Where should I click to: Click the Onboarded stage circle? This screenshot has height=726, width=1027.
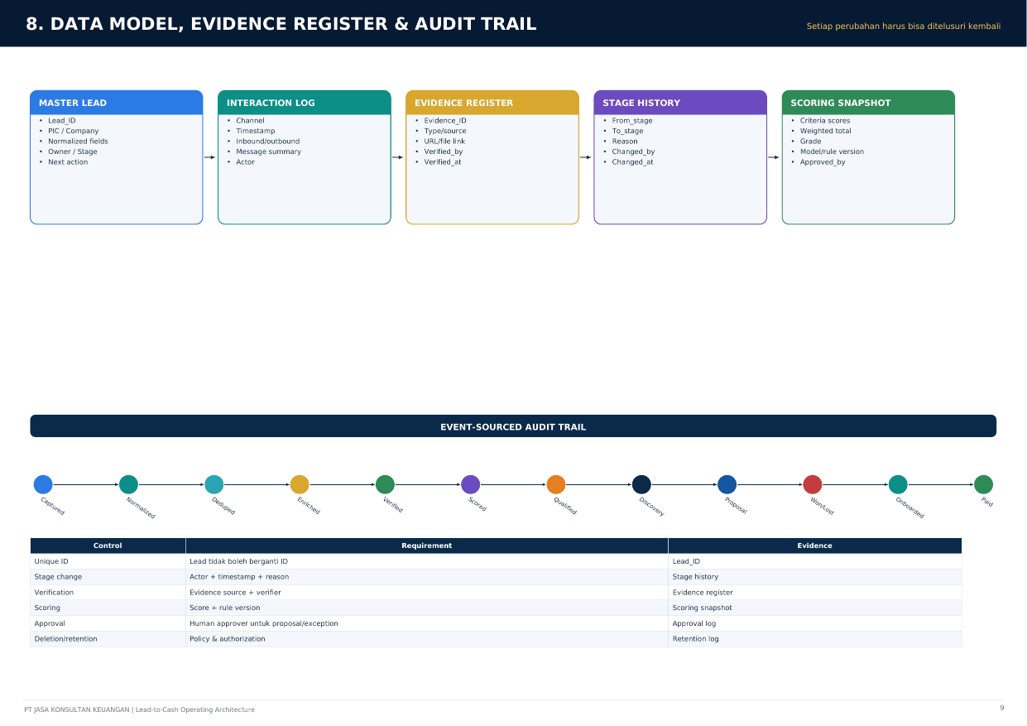coord(898,484)
